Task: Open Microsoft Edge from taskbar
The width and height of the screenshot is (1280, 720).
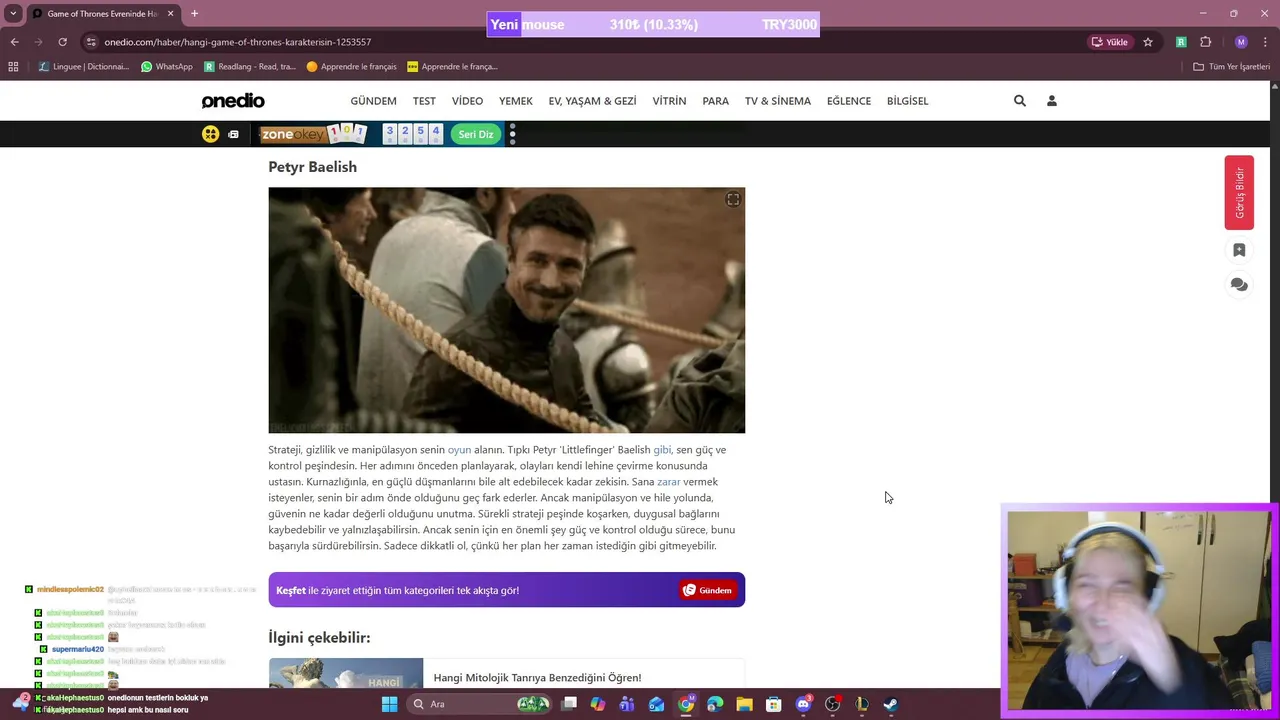Action: tap(715, 704)
